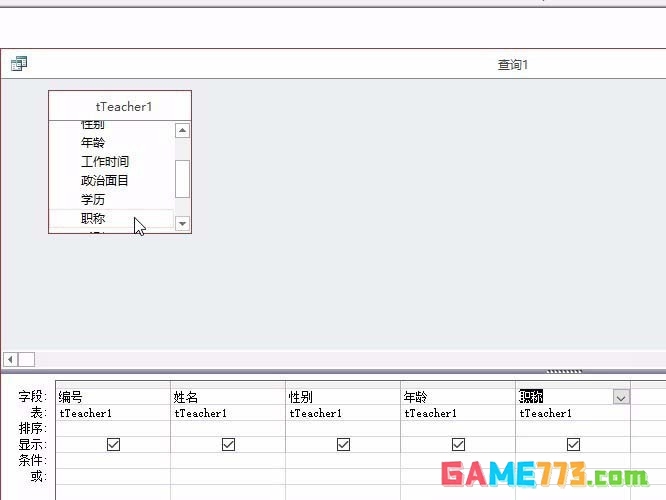
Task: Click the up arrow of tTeacher1 field list
Action: coord(182,130)
